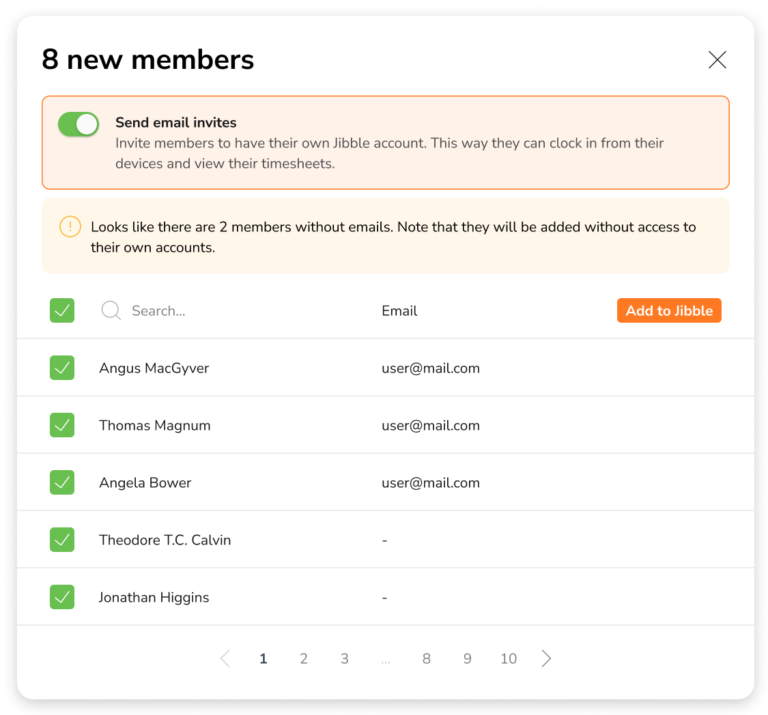768x715 pixels.
Task: Deselect Theodore T.C. Calvin checkbox
Action: click(62, 540)
